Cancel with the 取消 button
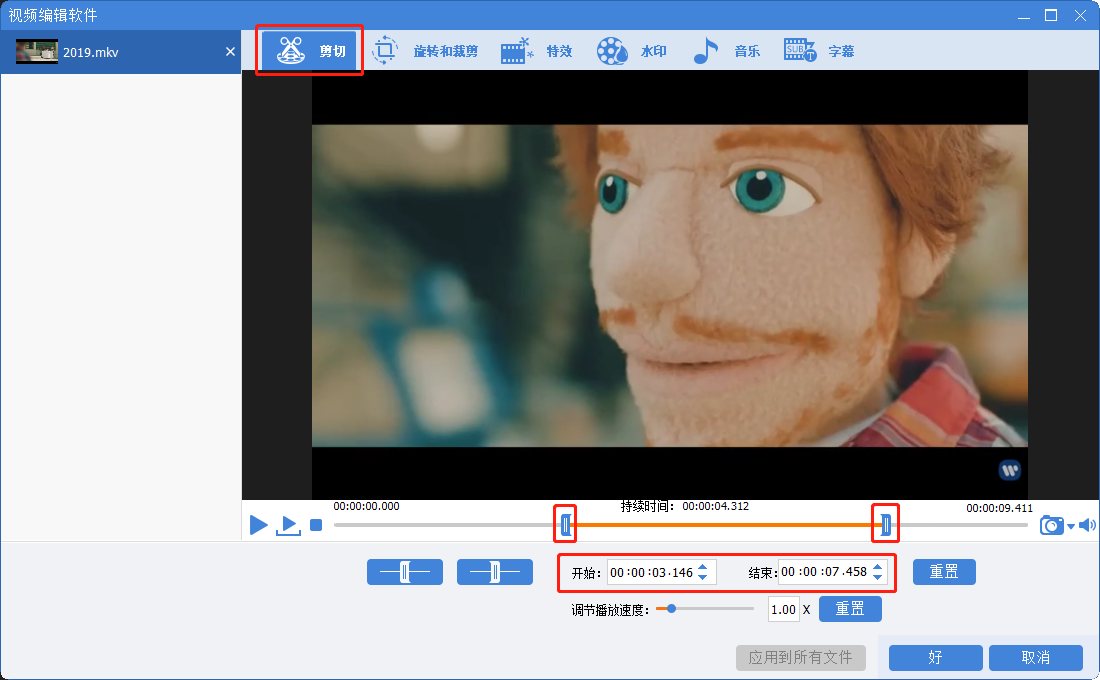Viewport: 1100px width, 680px height. 1036,658
